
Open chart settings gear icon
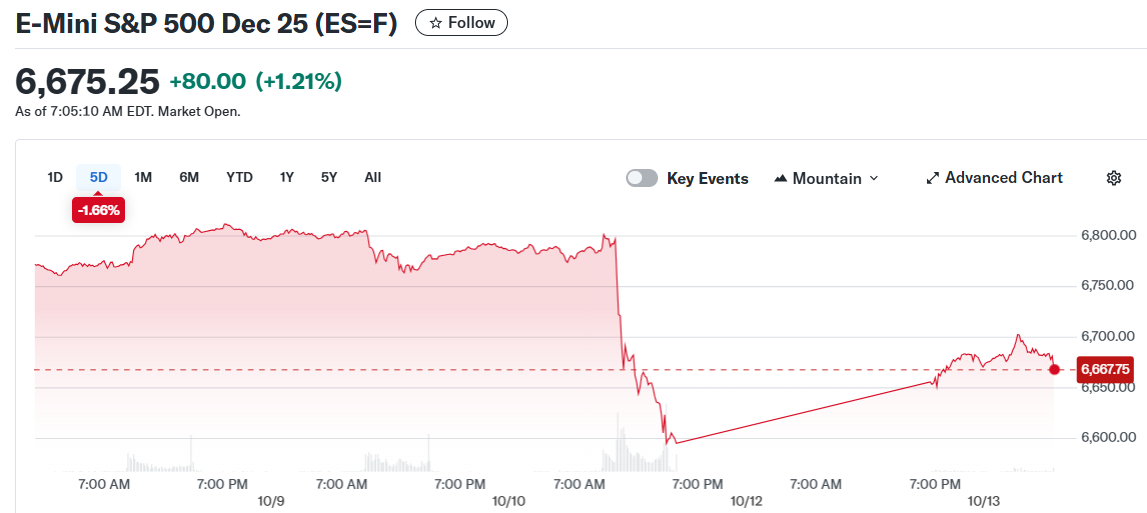coord(1114,178)
